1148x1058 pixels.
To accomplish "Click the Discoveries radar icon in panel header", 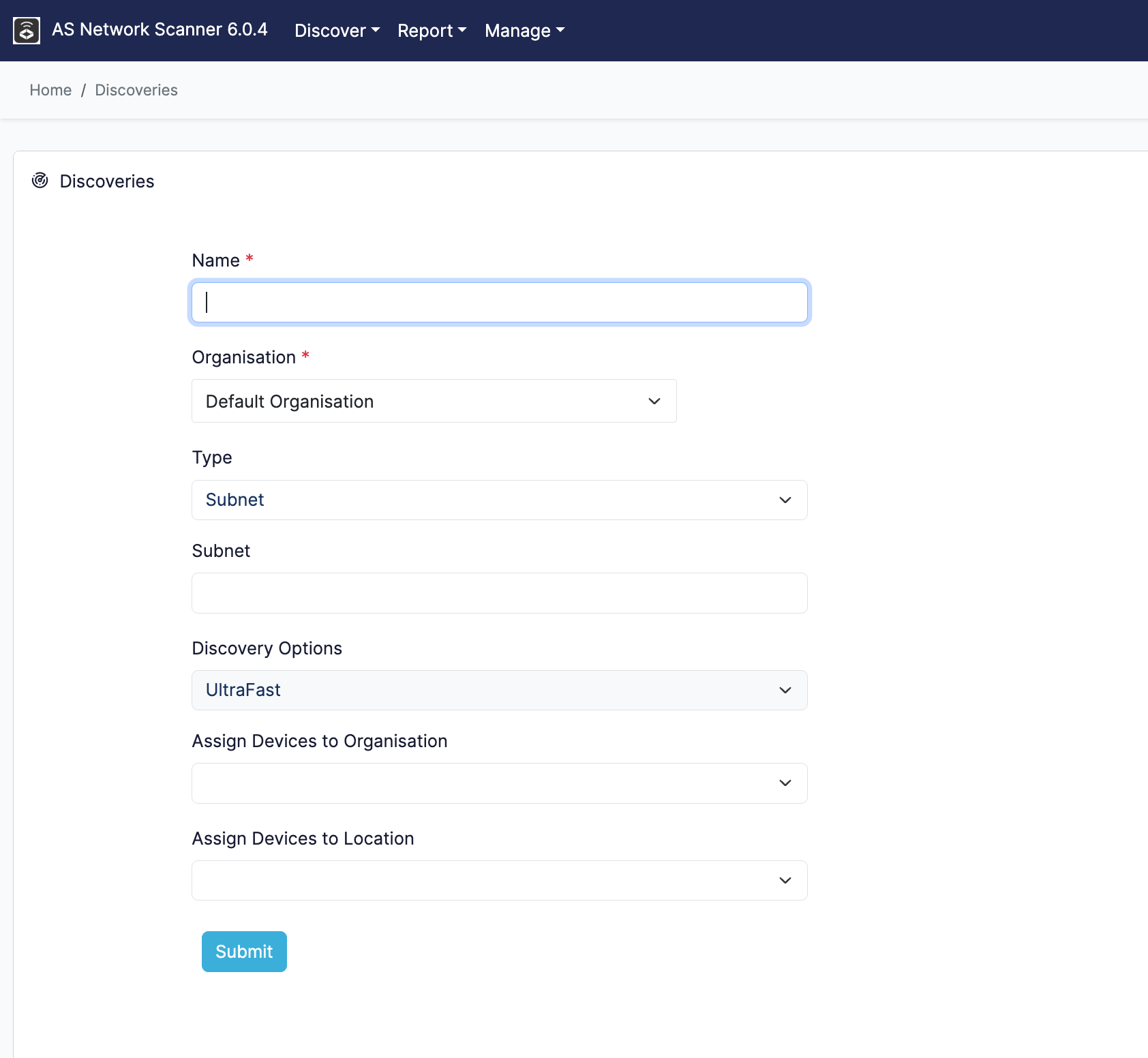I will tap(40, 180).
